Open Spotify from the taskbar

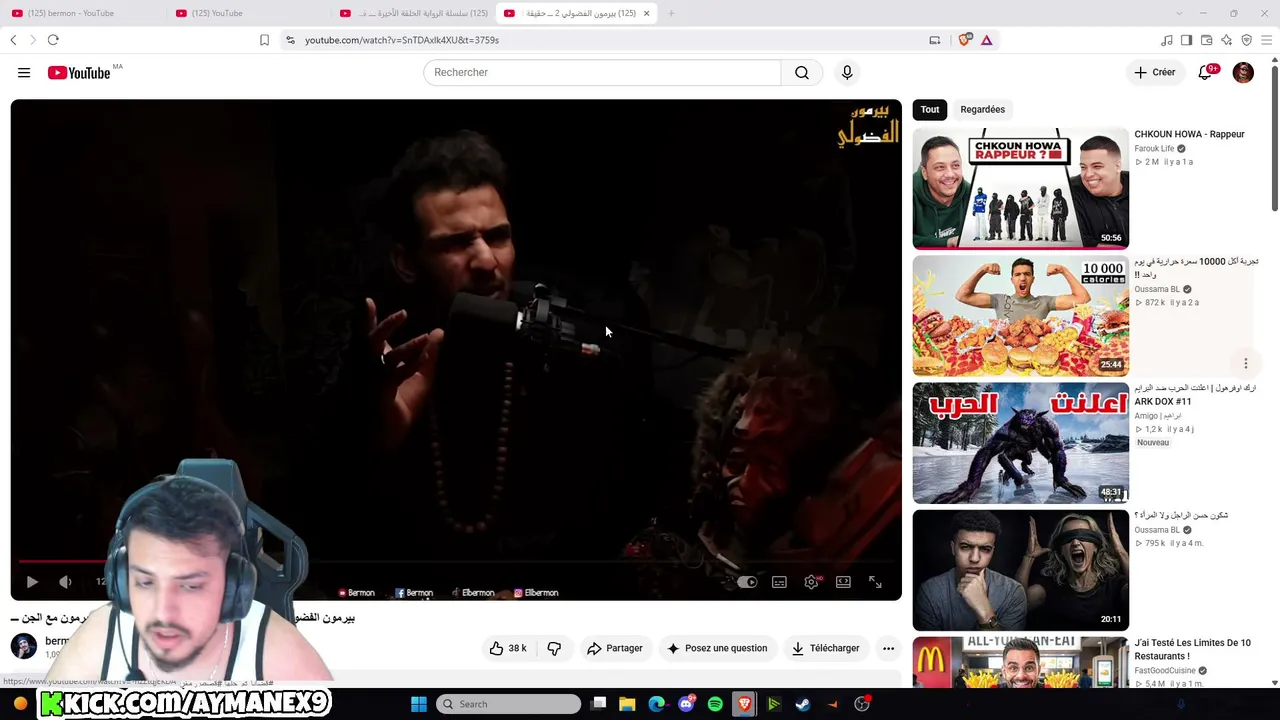tap(715, 704)
